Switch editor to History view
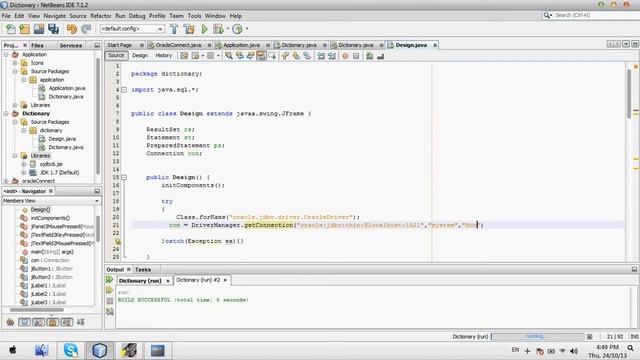The width and height of the screenshot is (640, 360). point(164,56)
